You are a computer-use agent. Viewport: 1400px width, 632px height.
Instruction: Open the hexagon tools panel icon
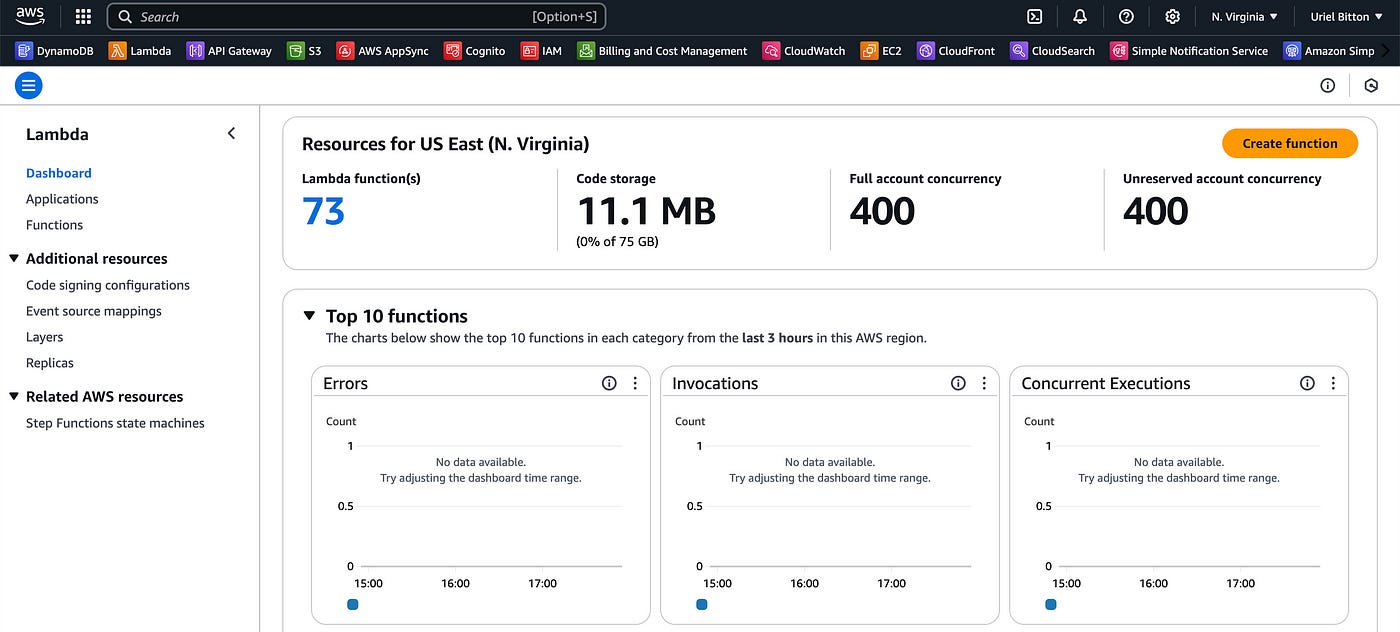pos(1372,86)
